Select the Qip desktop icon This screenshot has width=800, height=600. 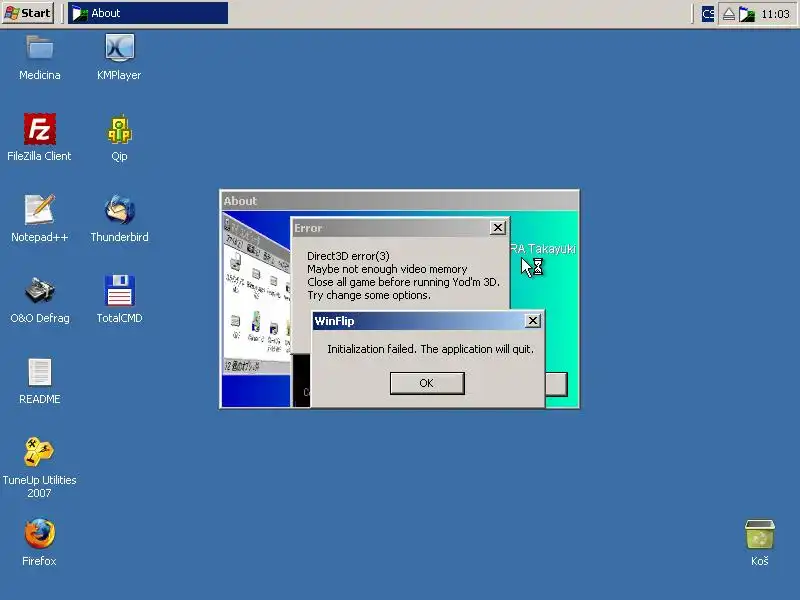119,129
